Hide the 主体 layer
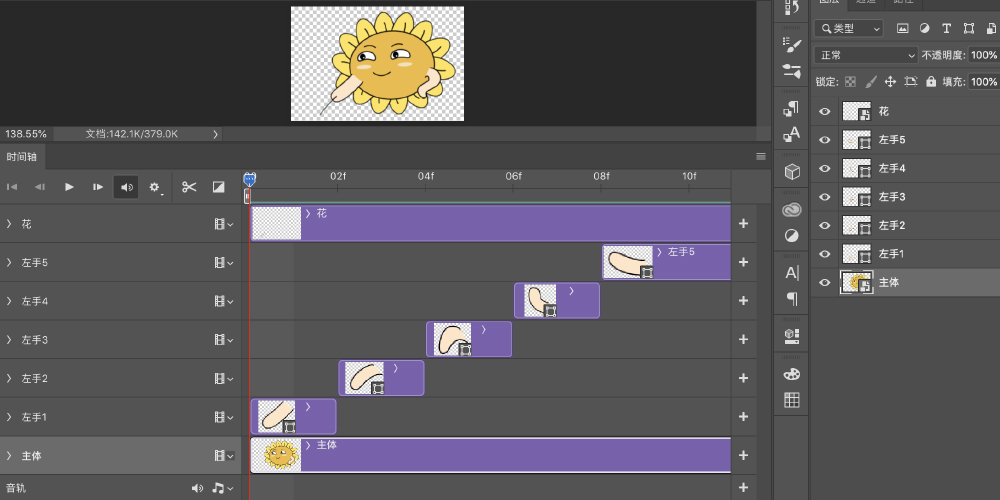 coord(825,283)
